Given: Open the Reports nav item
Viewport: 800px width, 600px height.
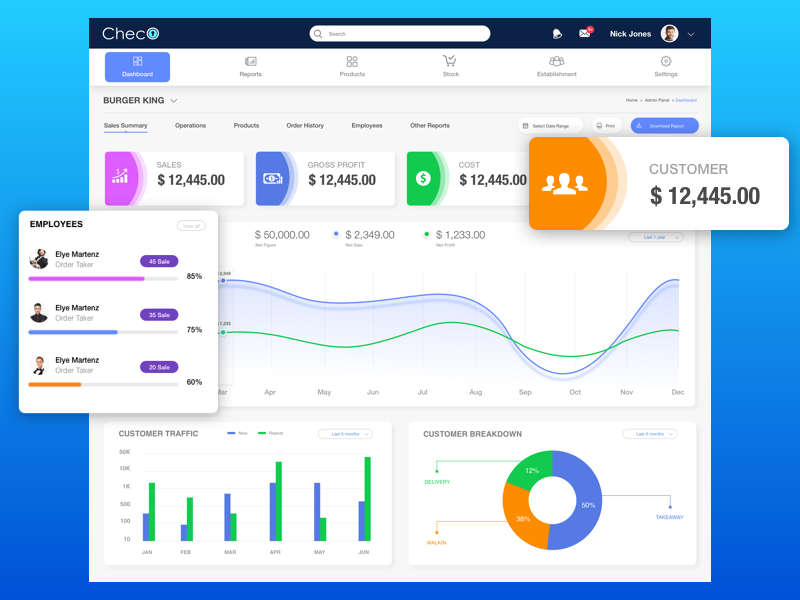Looking at the screenshot, I should (251, 67).
